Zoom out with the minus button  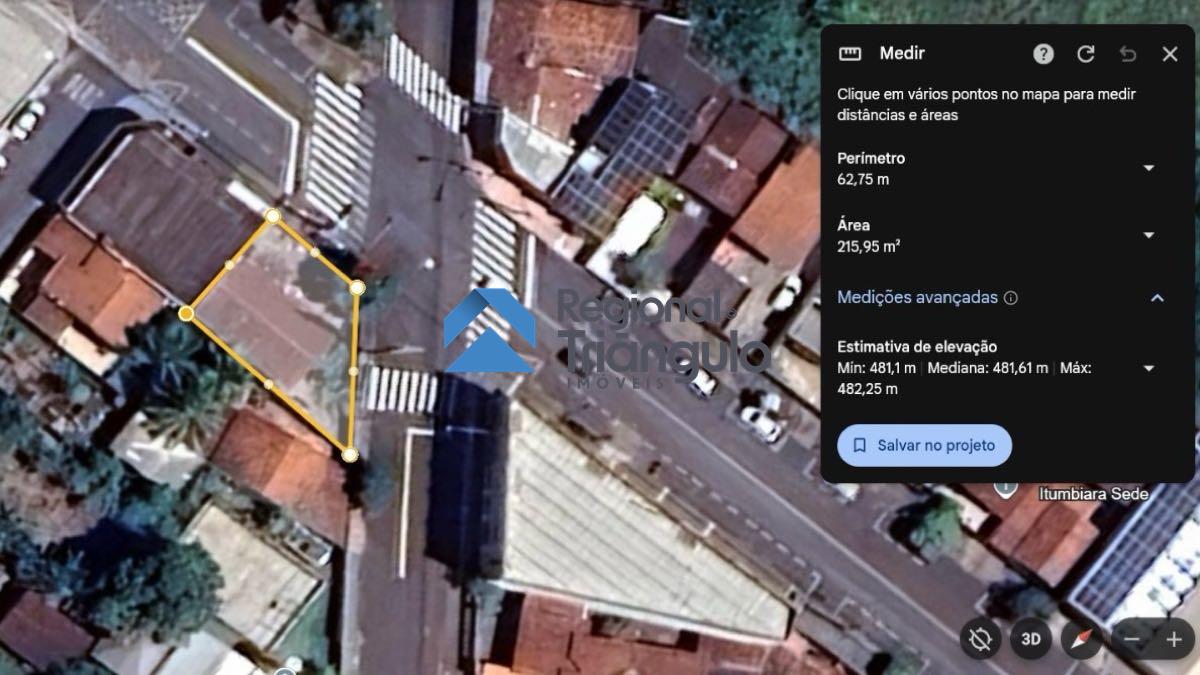1132,639
